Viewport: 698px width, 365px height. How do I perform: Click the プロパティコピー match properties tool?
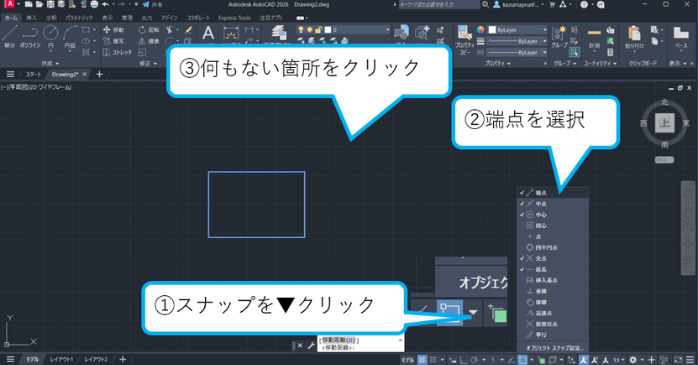click(464, 39)
